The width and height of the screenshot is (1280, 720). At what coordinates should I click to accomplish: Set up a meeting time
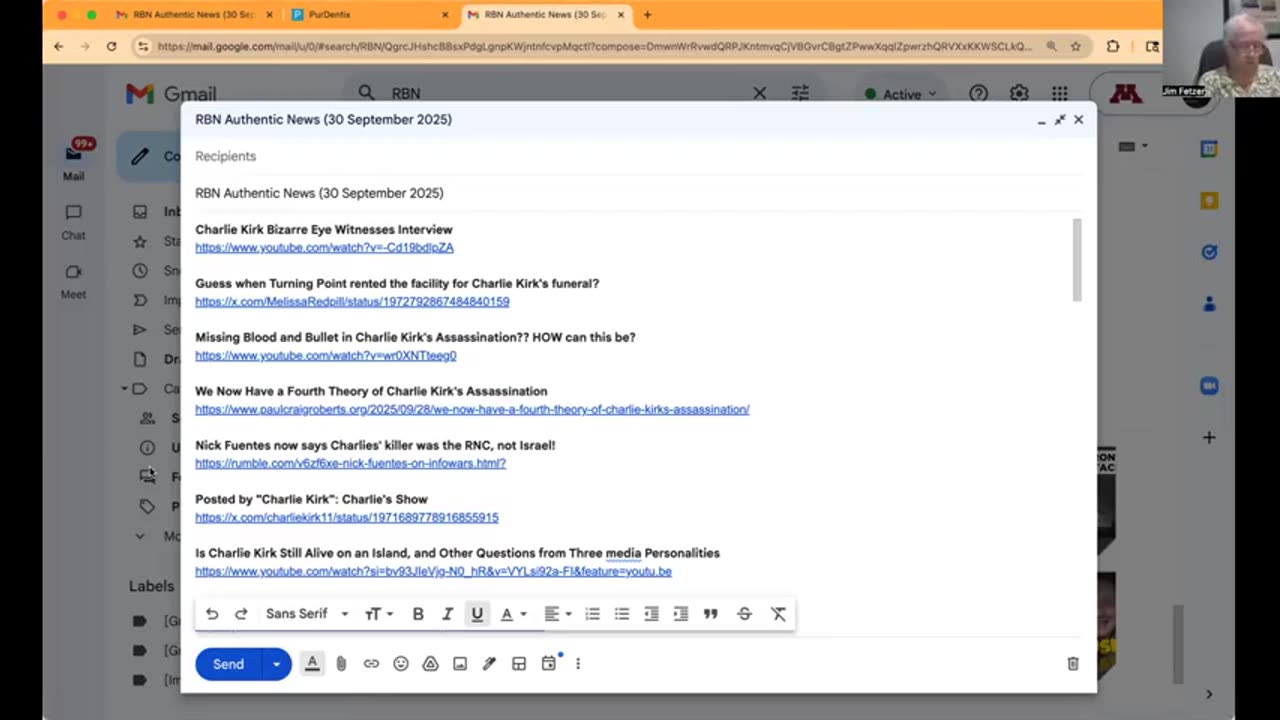(549, 663)
